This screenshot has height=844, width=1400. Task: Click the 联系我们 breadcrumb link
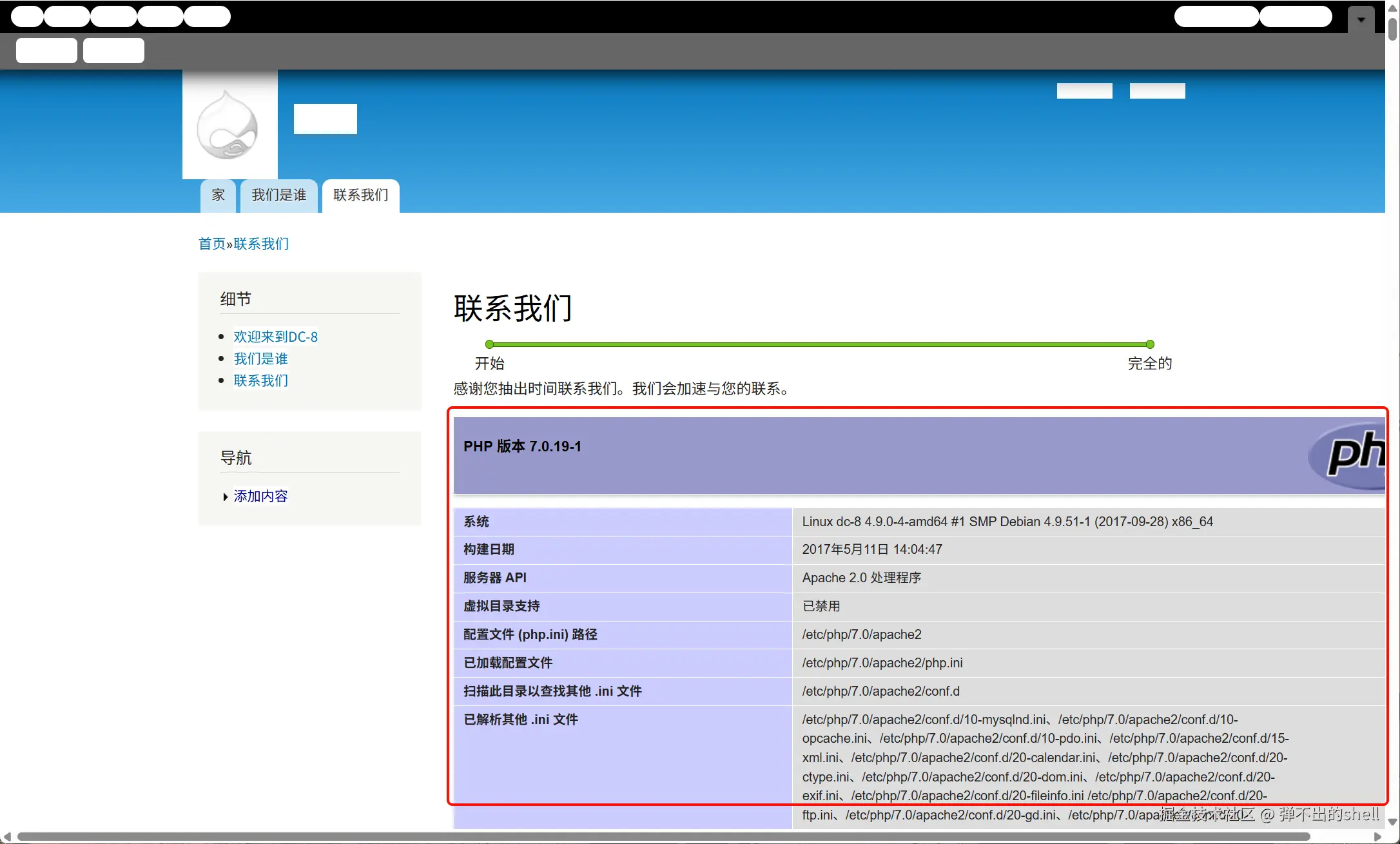261,244
